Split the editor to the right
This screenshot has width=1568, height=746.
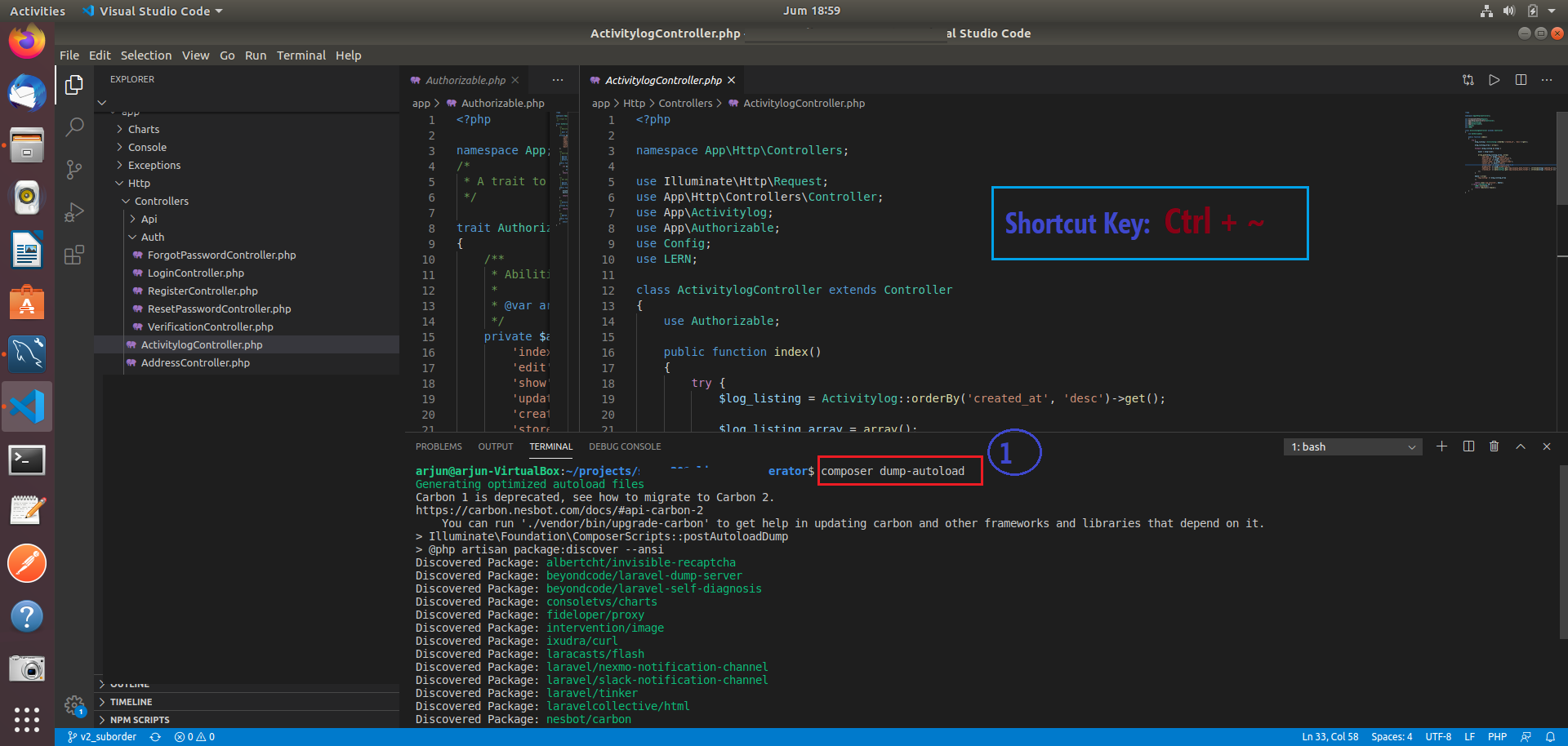[x=1521, y=80]
